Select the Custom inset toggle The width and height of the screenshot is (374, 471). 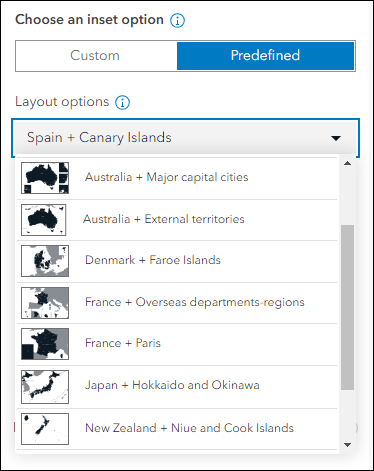click(x=96, y=56)
